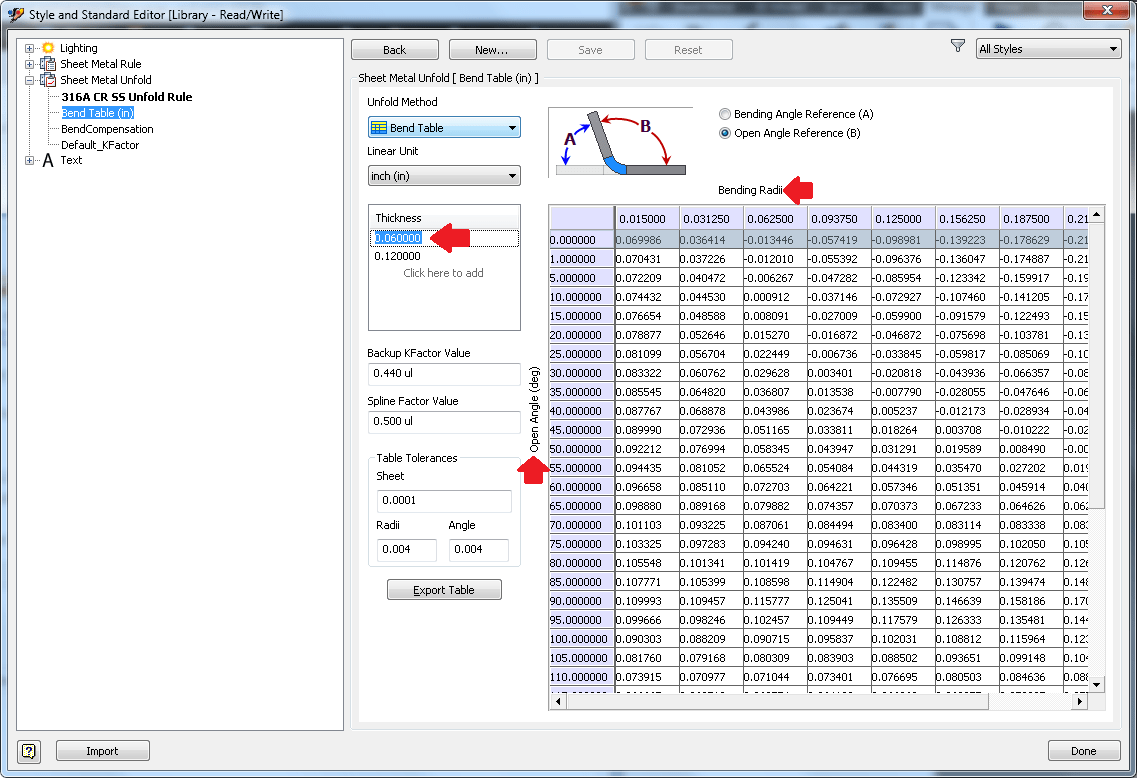Click radius column header 0.093750
Screen dimensions: 1137x778
839,218
